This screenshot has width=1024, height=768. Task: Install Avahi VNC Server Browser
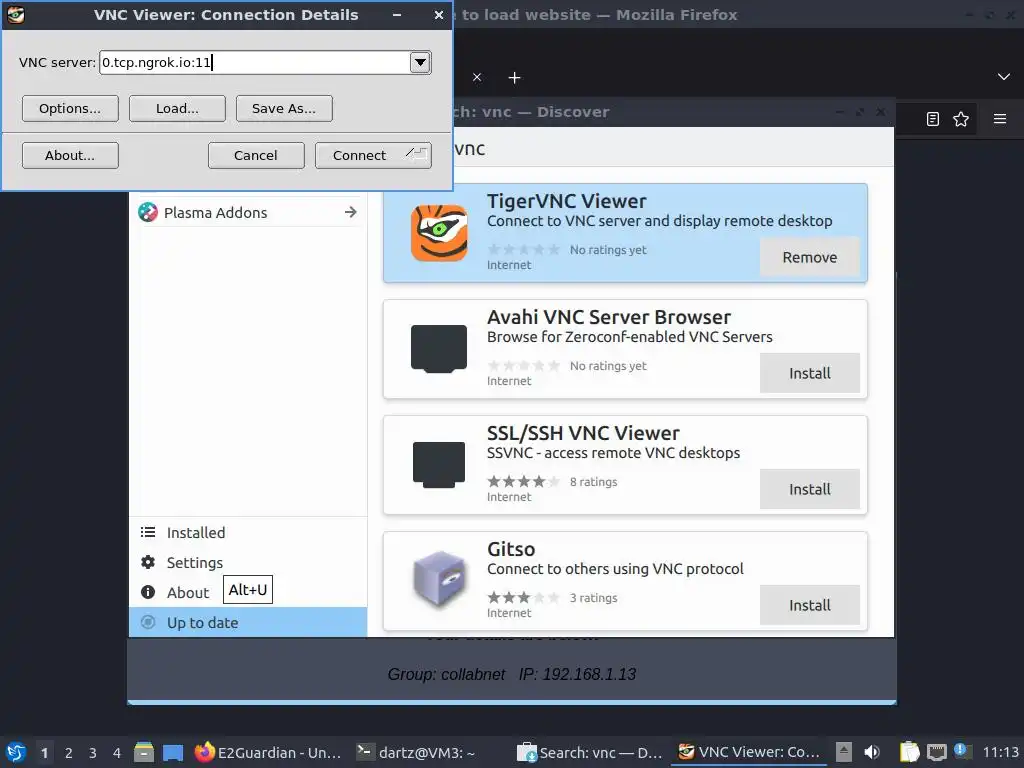(810, 374)
